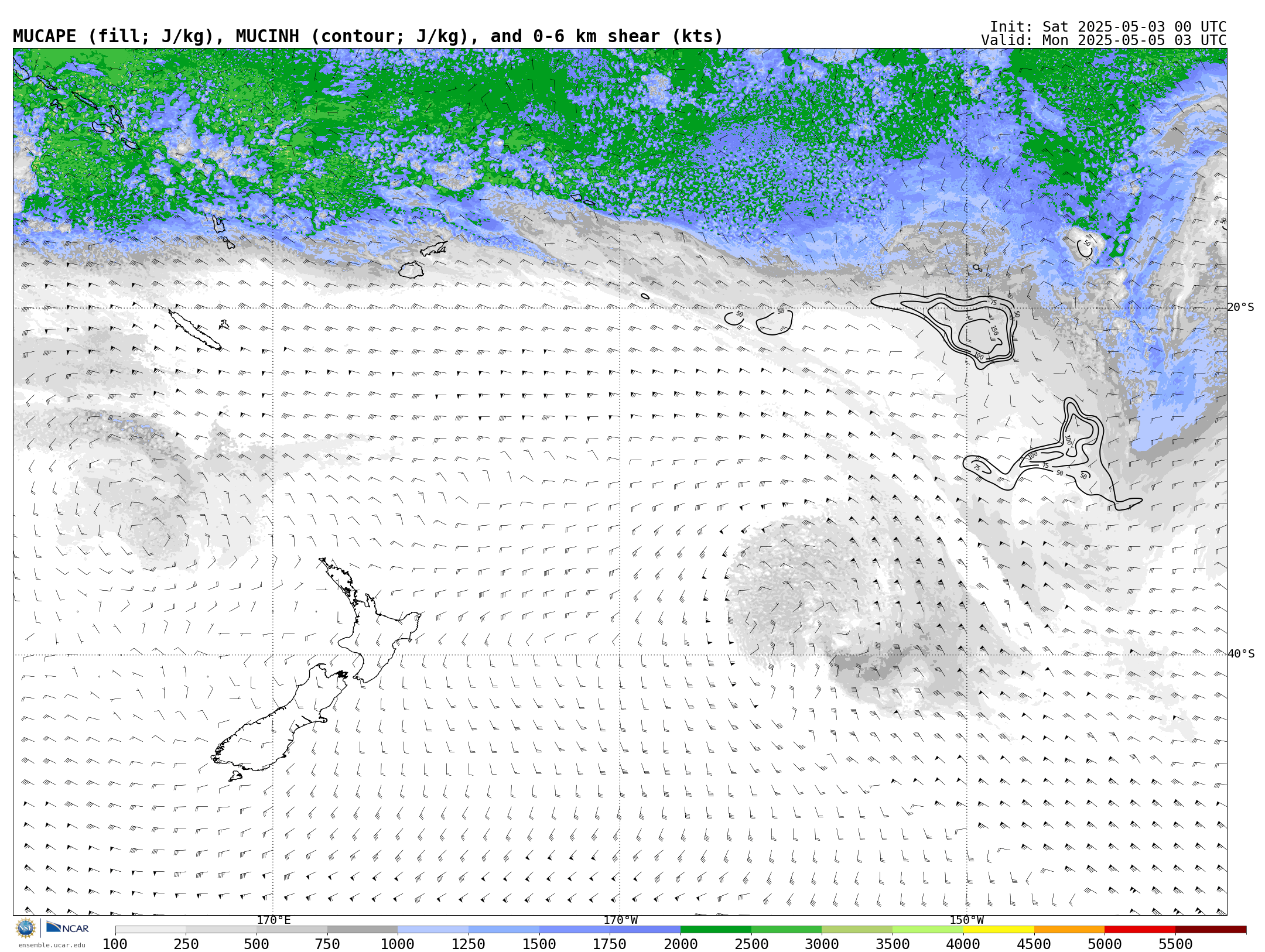Click the light gray 100-250 colorbar segment
The height and width of the screenshot is (952, 1265).
click(x=151, y=930)
